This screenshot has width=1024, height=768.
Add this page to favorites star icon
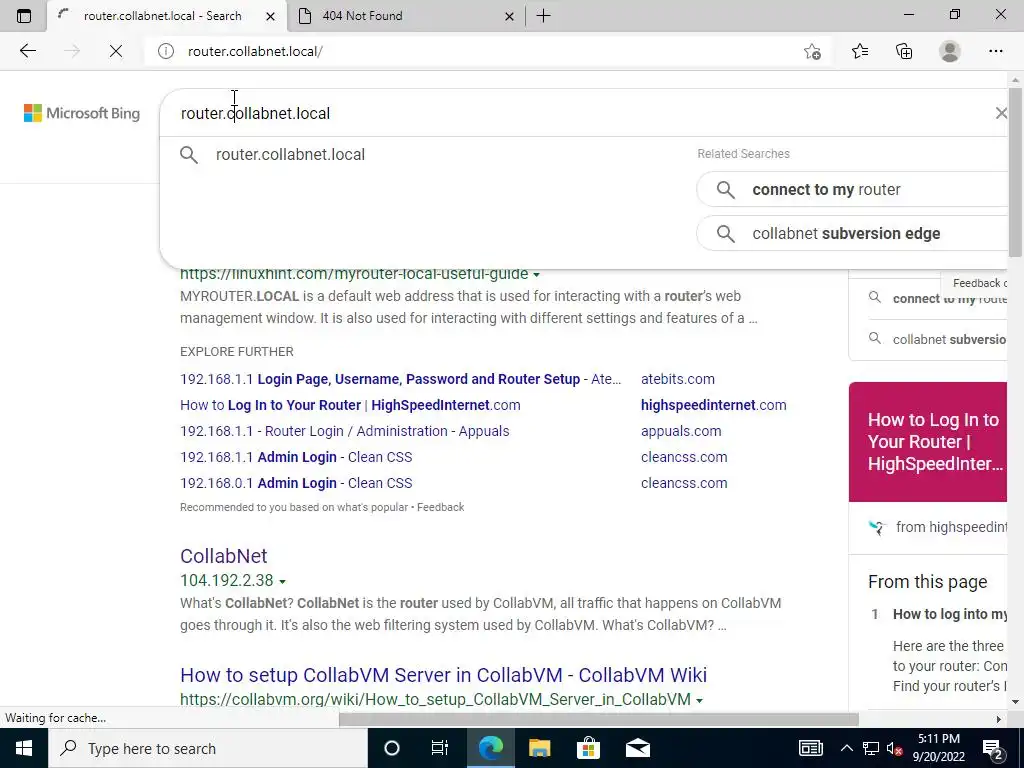pos(812,51)
